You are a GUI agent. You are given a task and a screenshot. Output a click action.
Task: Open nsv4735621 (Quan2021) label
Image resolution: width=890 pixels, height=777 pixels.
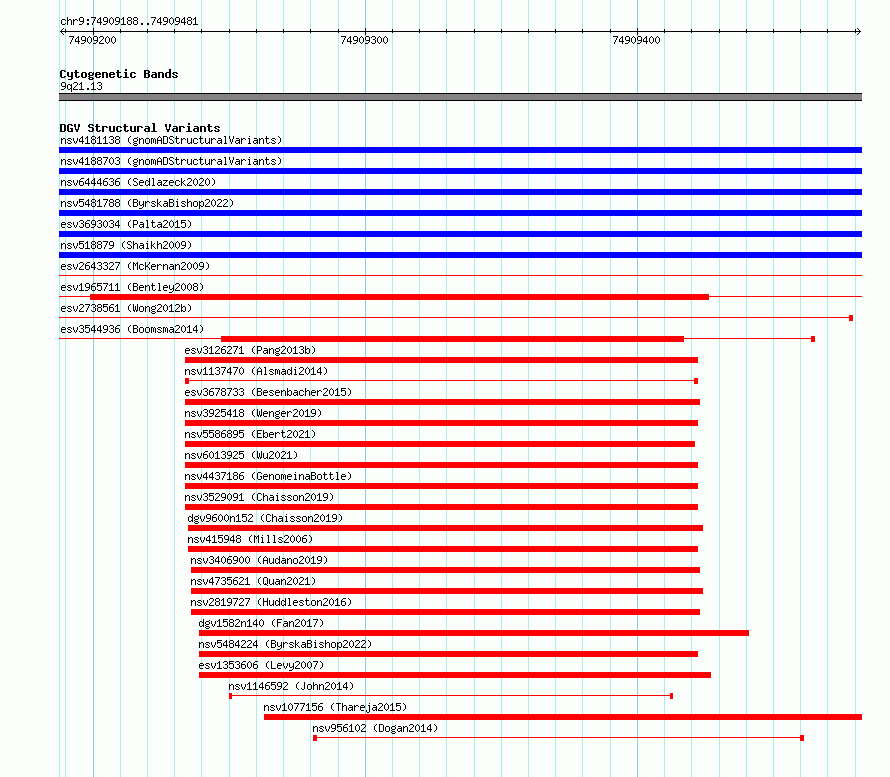pos(253,581)
